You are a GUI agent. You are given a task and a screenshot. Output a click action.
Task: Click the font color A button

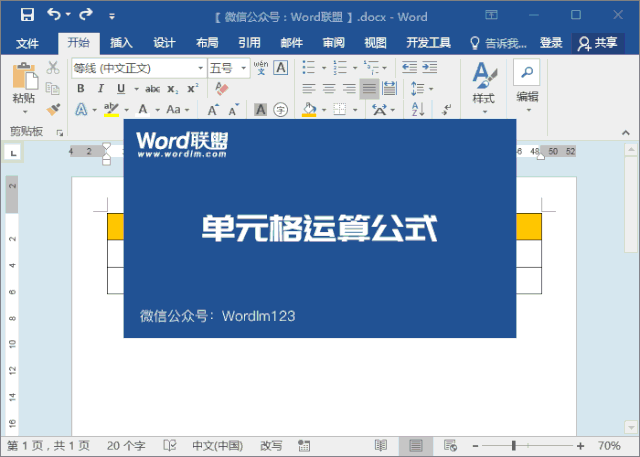142,109
